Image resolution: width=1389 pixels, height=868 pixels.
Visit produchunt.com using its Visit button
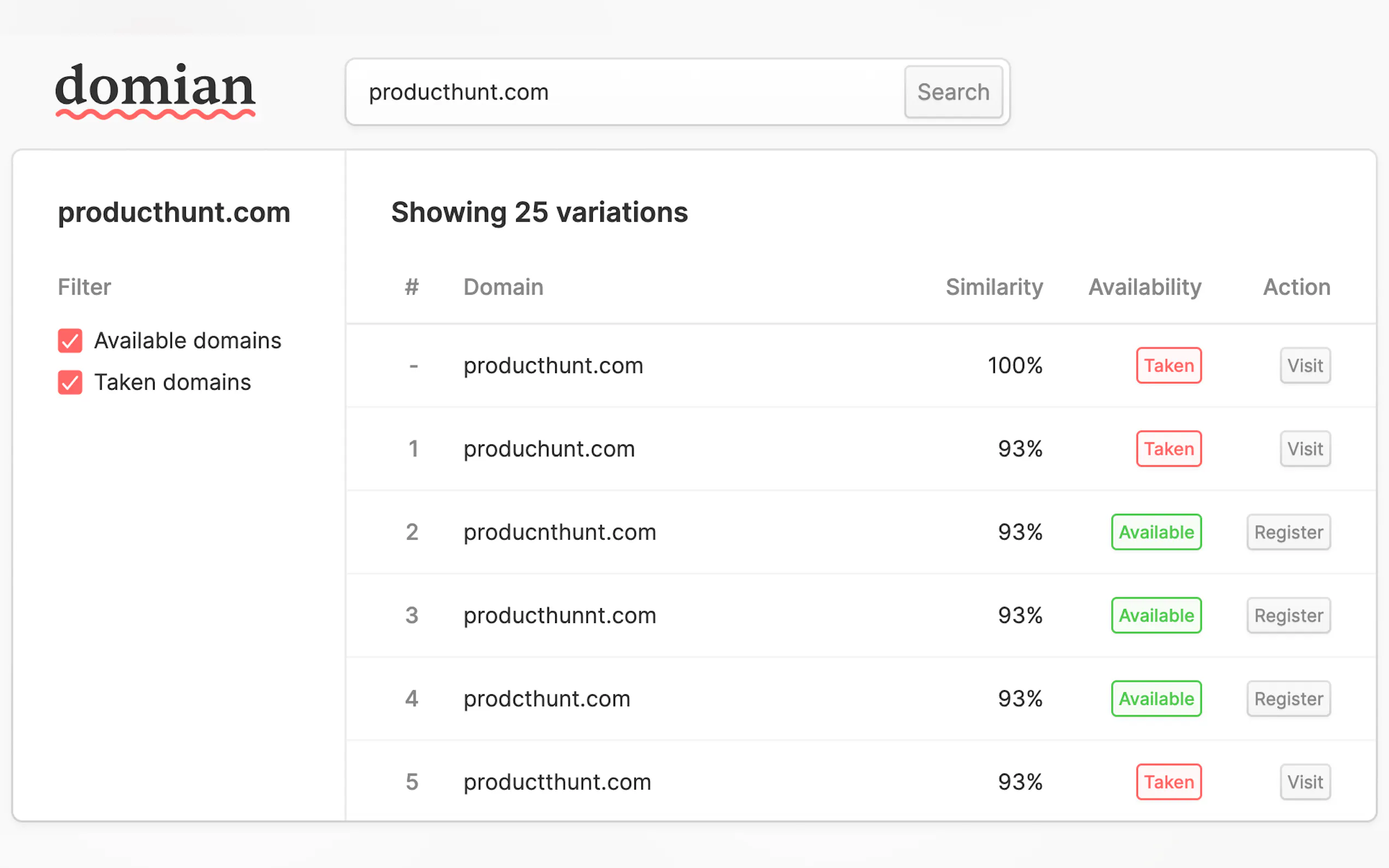1305,448
